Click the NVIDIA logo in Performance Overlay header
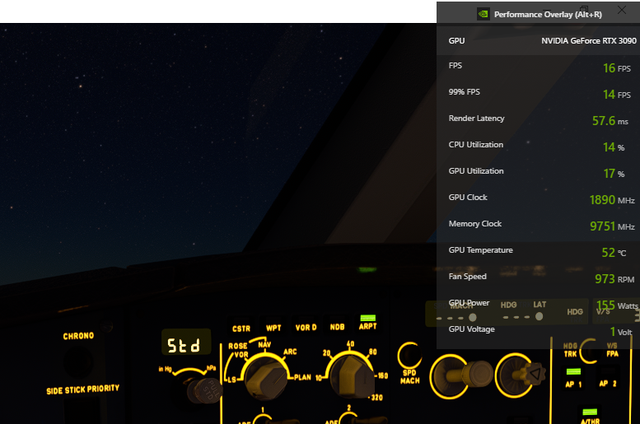The height and width of the screenshot is (424, 640). (x=483, y=14)
